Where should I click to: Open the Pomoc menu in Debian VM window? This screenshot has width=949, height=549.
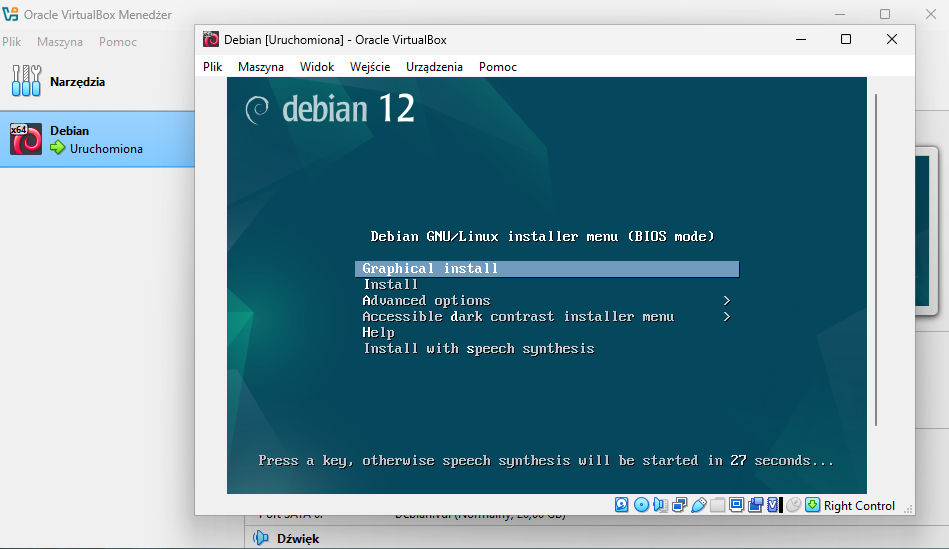tap(497, 67)
